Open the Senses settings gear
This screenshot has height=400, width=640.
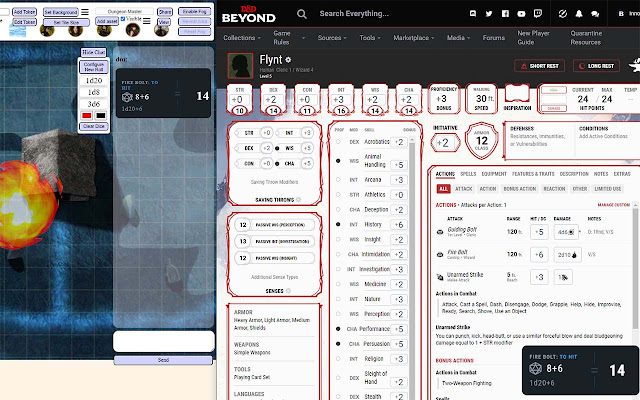pyautogui.click(x=288, y=291)
